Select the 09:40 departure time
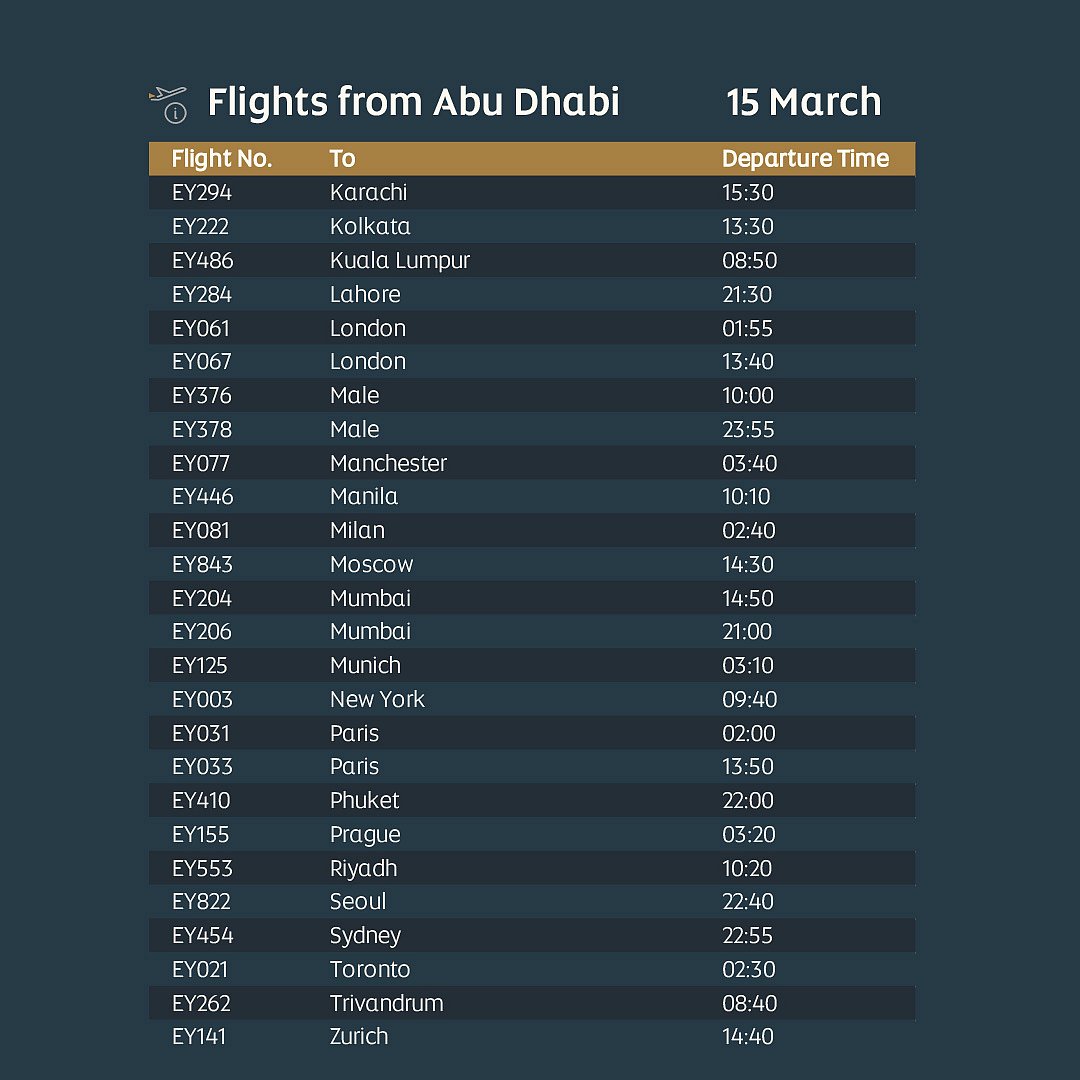 pos(749,699)
